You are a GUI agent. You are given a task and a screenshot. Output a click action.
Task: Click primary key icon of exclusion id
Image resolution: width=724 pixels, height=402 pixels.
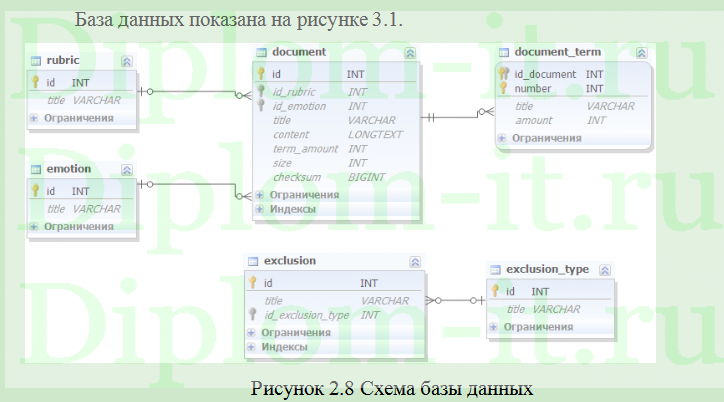point(253,282)
